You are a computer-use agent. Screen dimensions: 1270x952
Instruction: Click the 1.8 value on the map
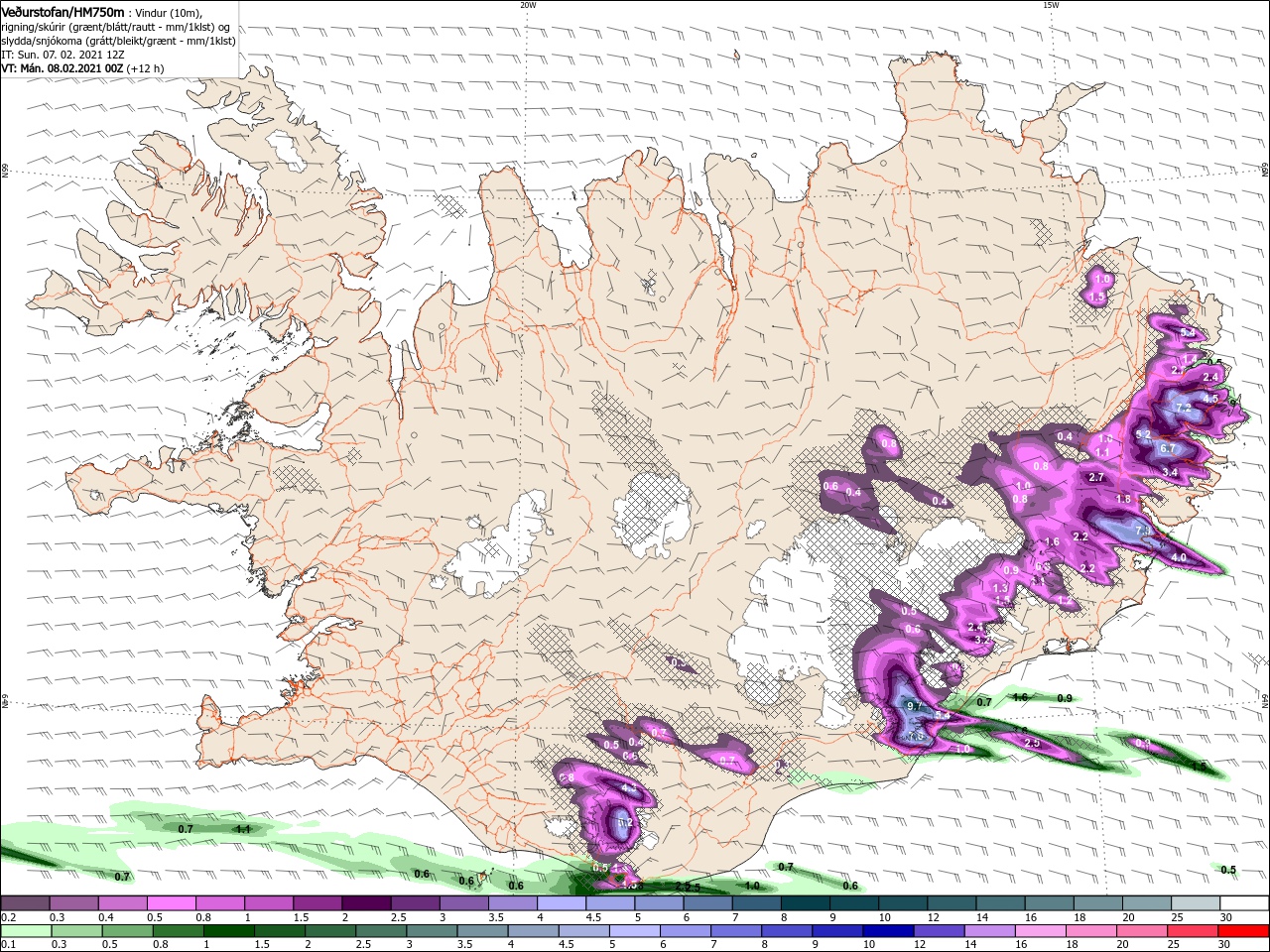(x=1123, y=499)
